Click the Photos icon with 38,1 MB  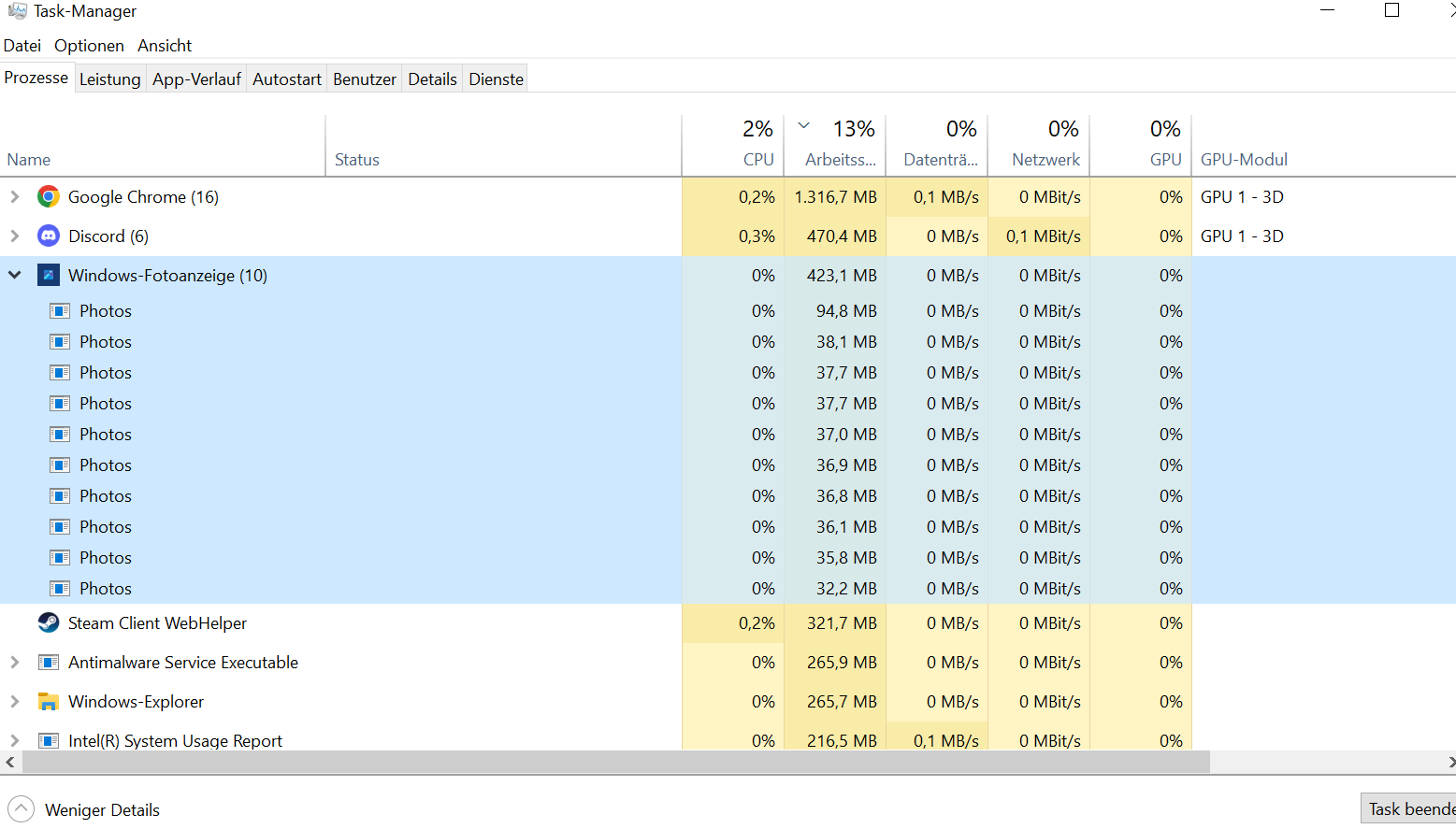point(60,341)
